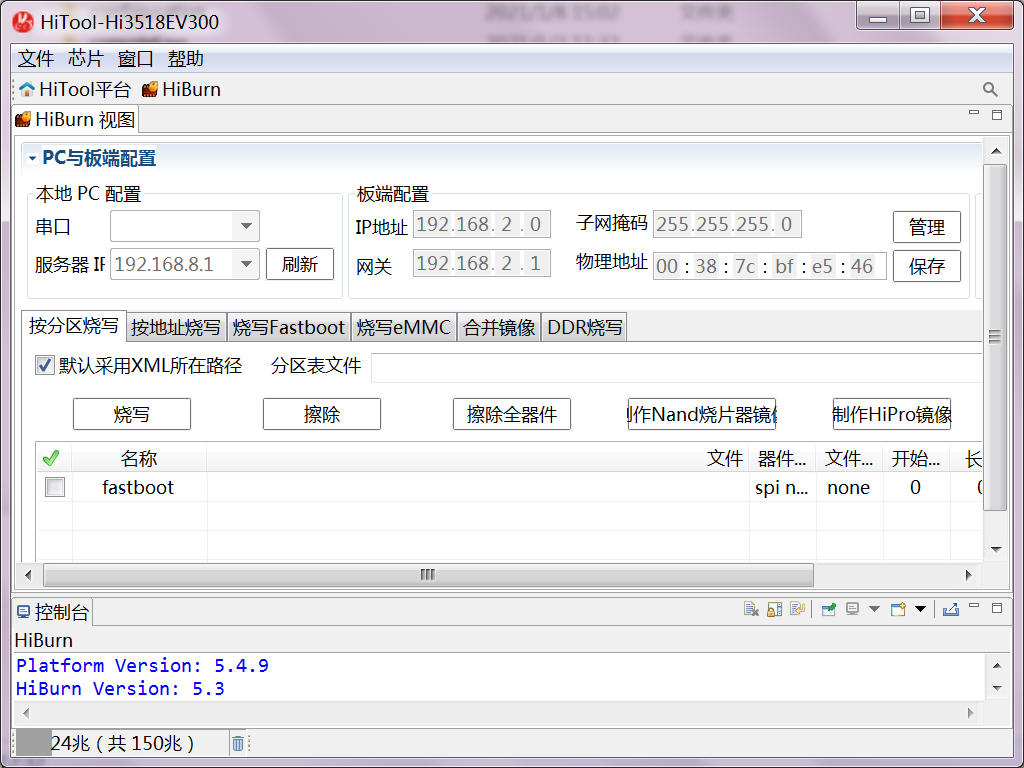Minimize the 控制台 panel
Image resolution: width=1024 pixels, height=768 pixels.
(x=974, y=607)
